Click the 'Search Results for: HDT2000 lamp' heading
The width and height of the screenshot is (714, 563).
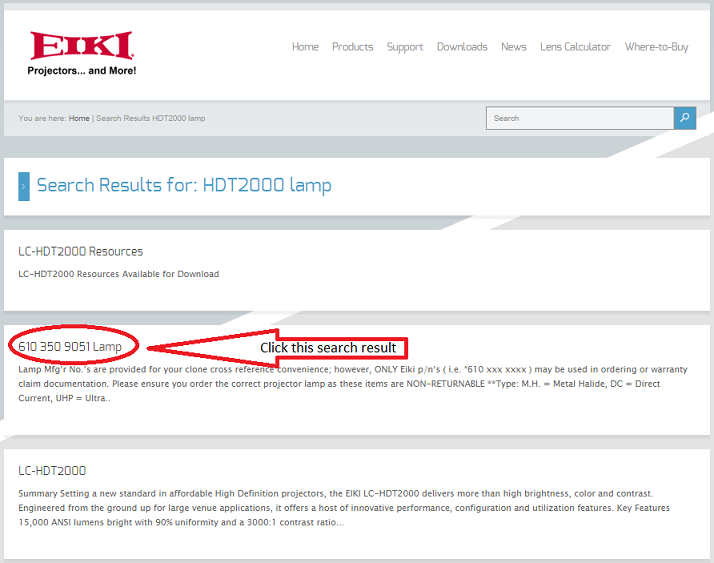[x=184, y=185]
